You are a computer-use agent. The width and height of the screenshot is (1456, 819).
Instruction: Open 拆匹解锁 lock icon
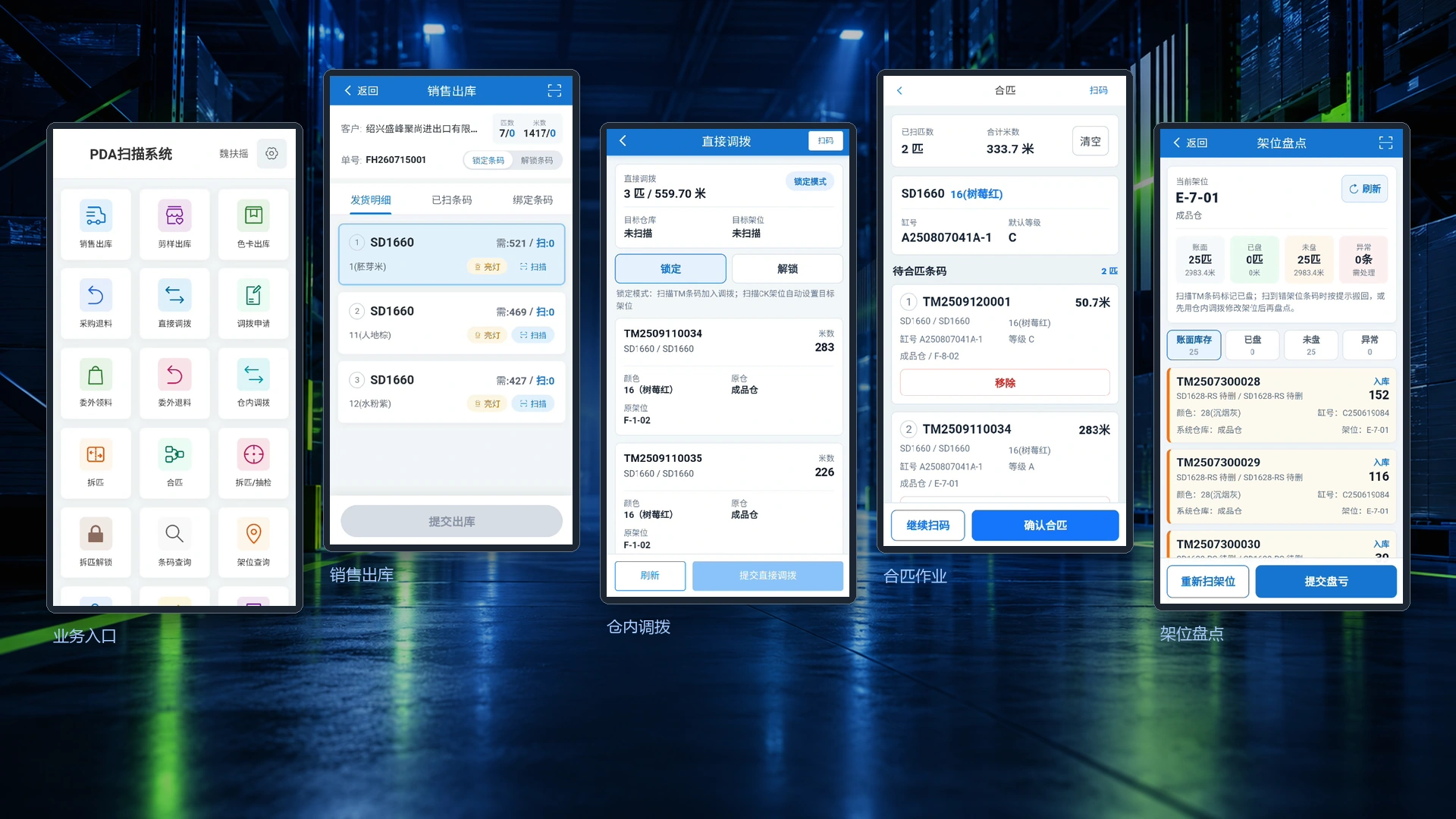click(x=96, y=534)
